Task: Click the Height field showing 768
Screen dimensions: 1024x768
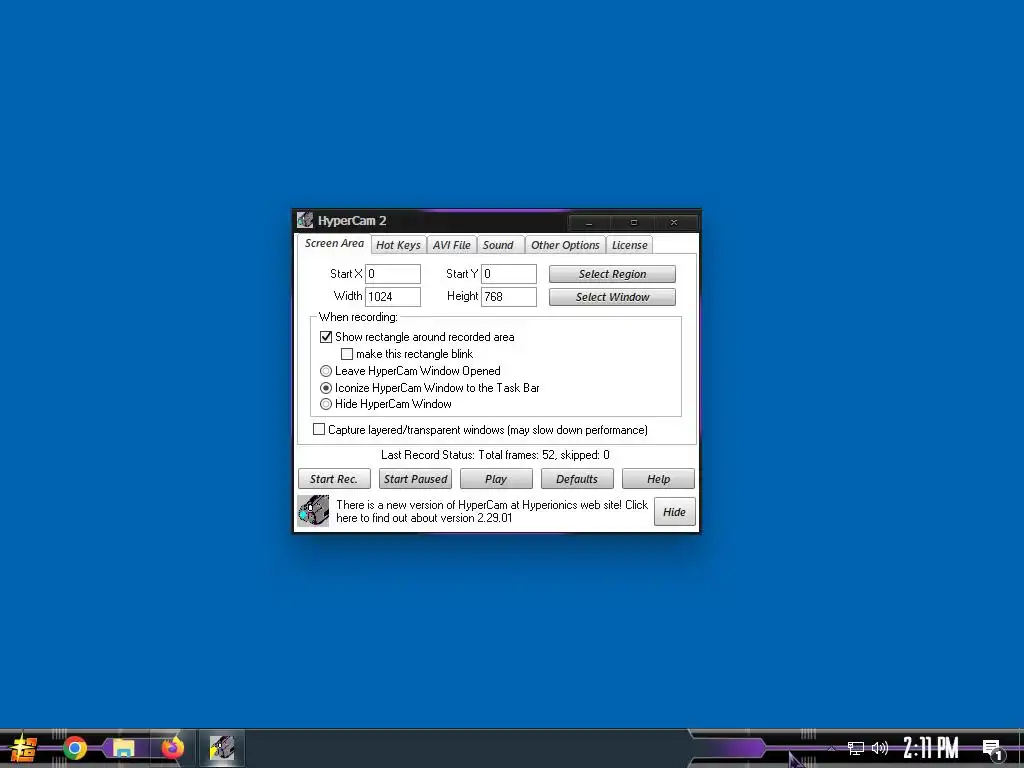Action: (509, 296)
